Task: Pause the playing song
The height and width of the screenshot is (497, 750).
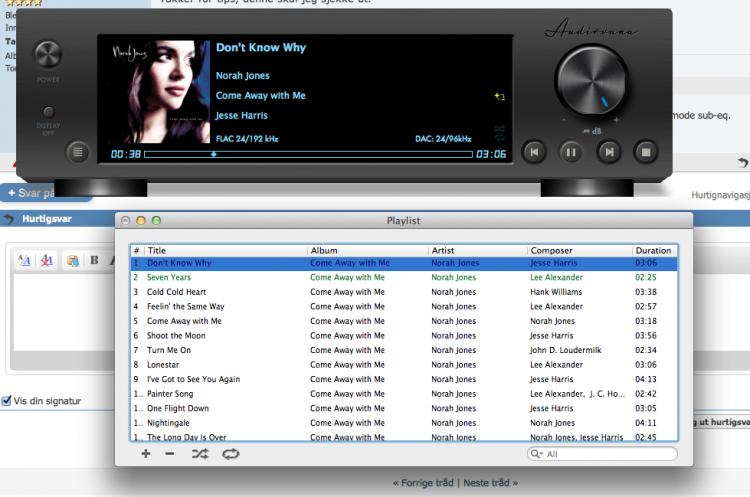Action: (x=571, y=152)
